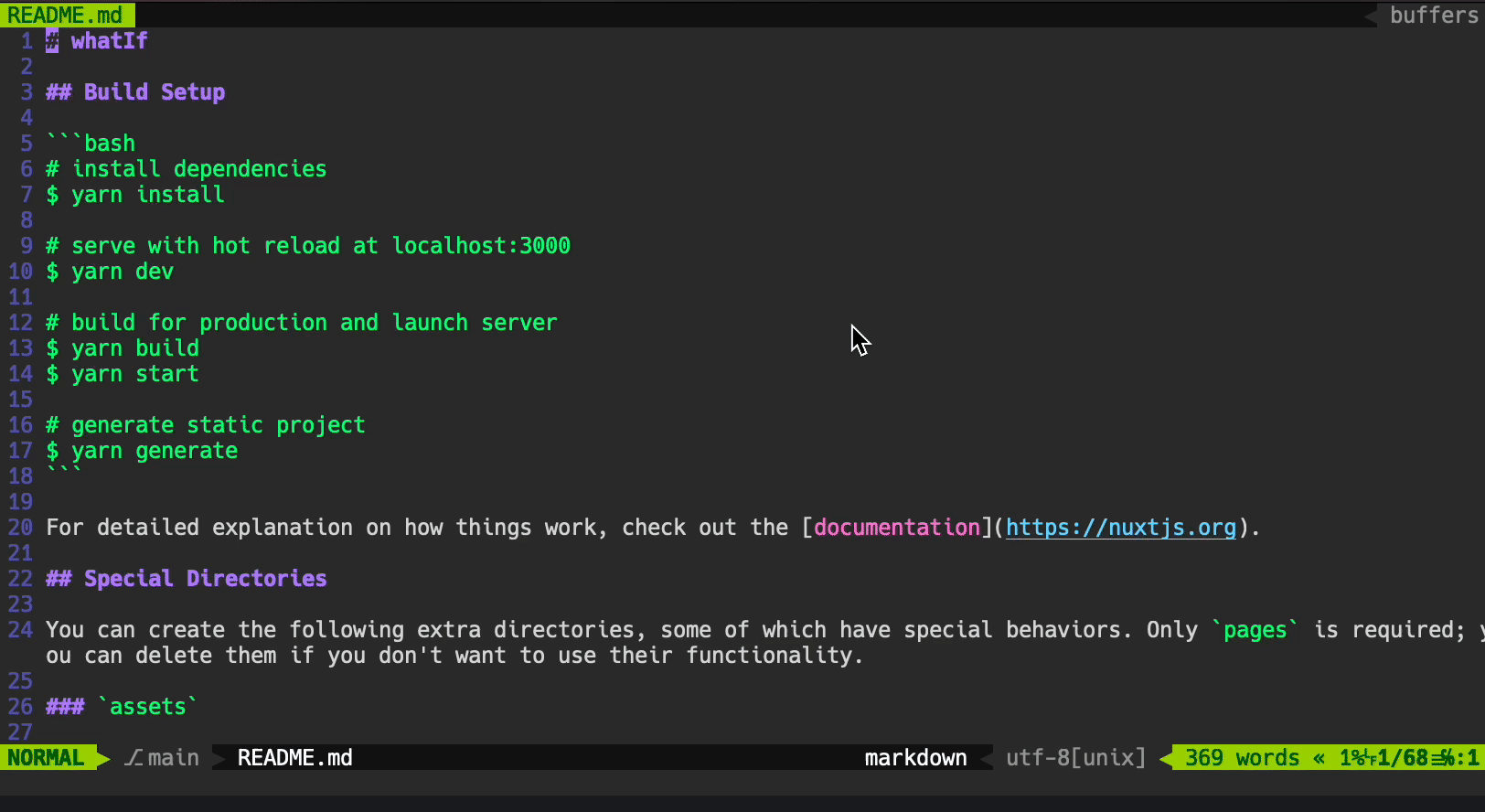Click line number 3 in gutter
Viewport: 1485px width, 812px height.
27,92
